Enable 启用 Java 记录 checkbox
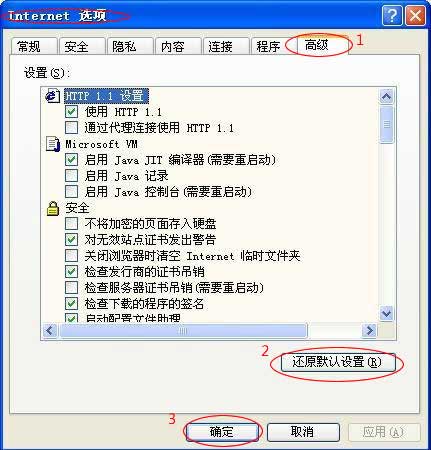 pyautogui.click(x=71, y=176)
